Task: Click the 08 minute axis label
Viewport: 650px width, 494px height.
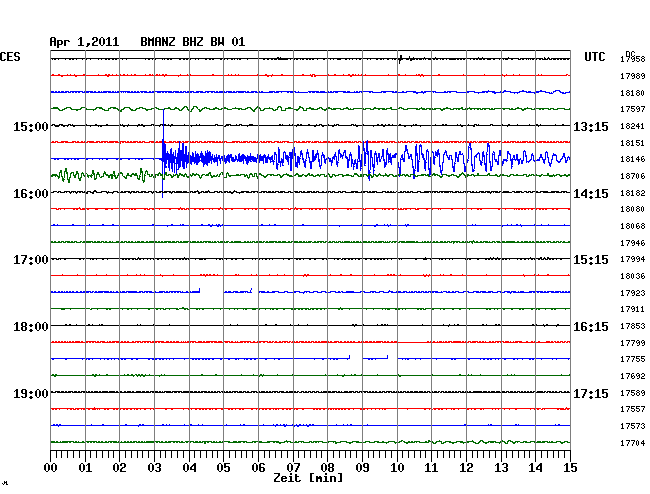Action: click(327, 468)
